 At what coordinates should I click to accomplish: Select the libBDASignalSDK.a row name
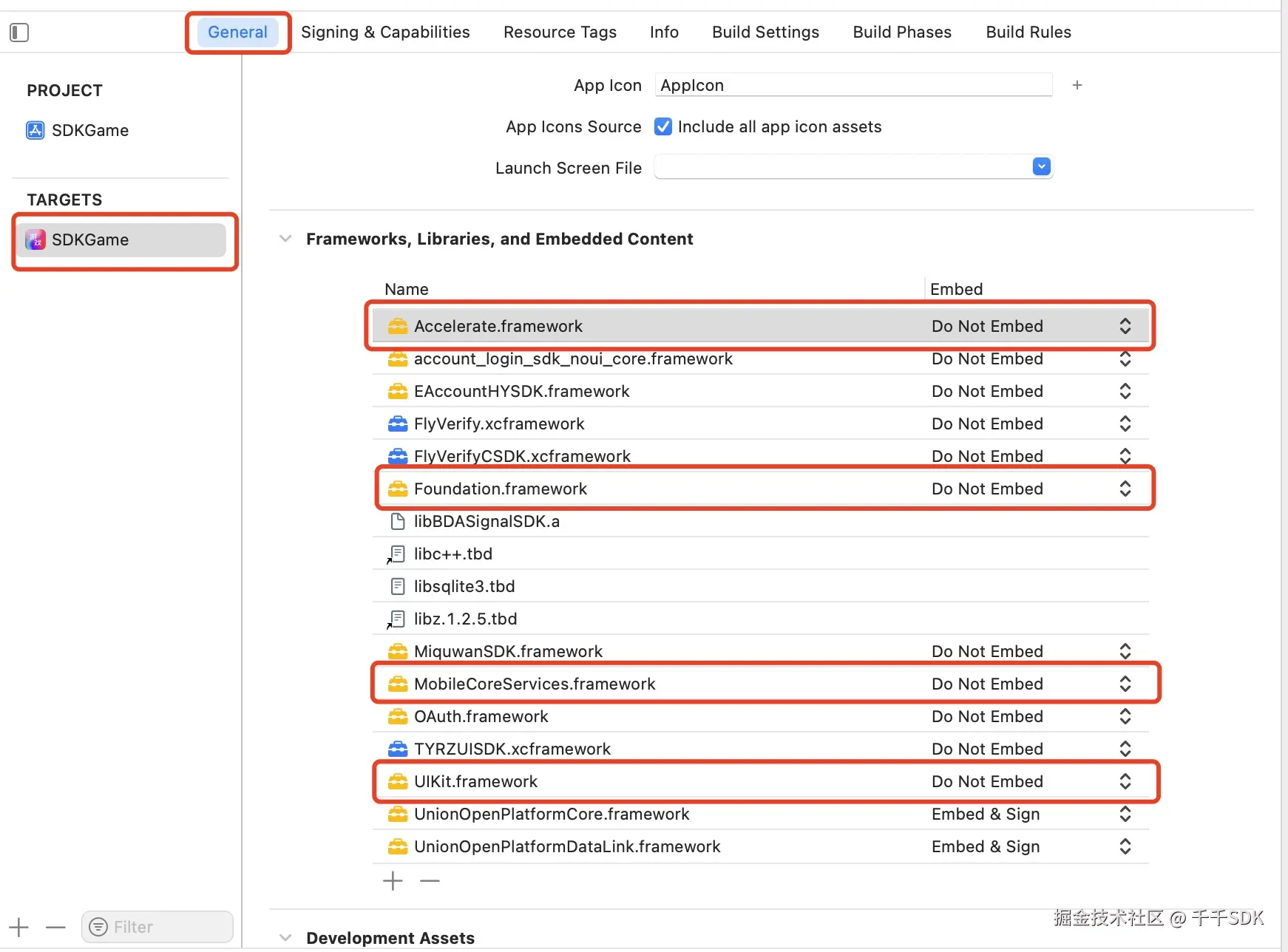point(487,522)
